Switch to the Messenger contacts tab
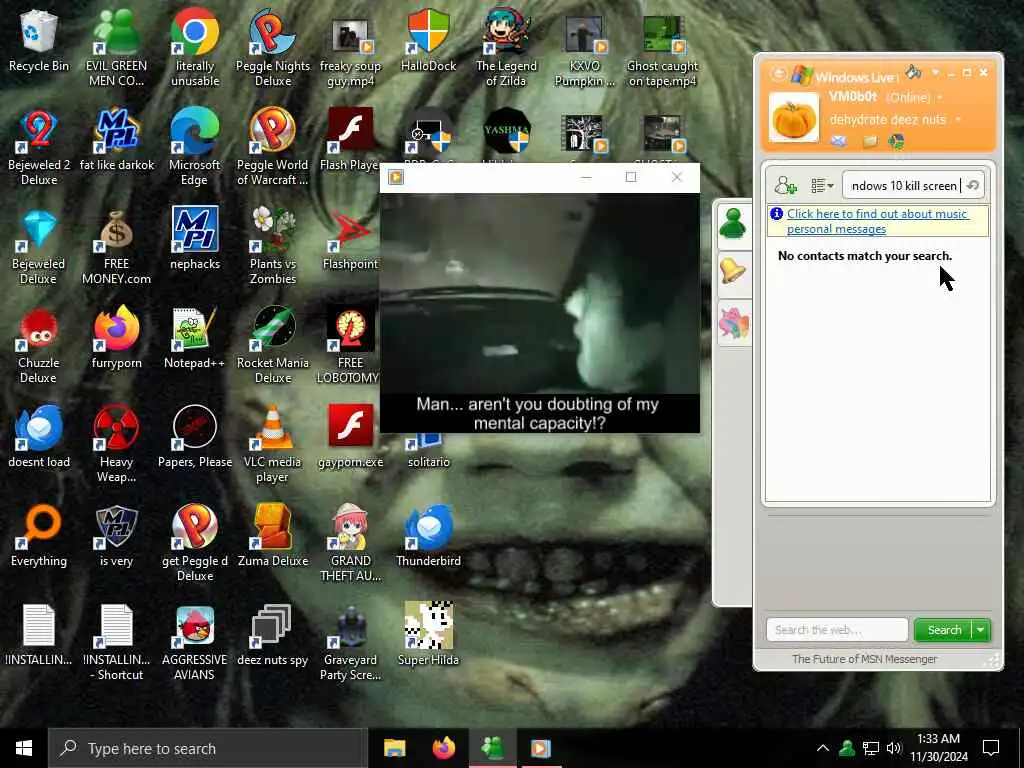 pyautogui.click(x=733, y=225)
